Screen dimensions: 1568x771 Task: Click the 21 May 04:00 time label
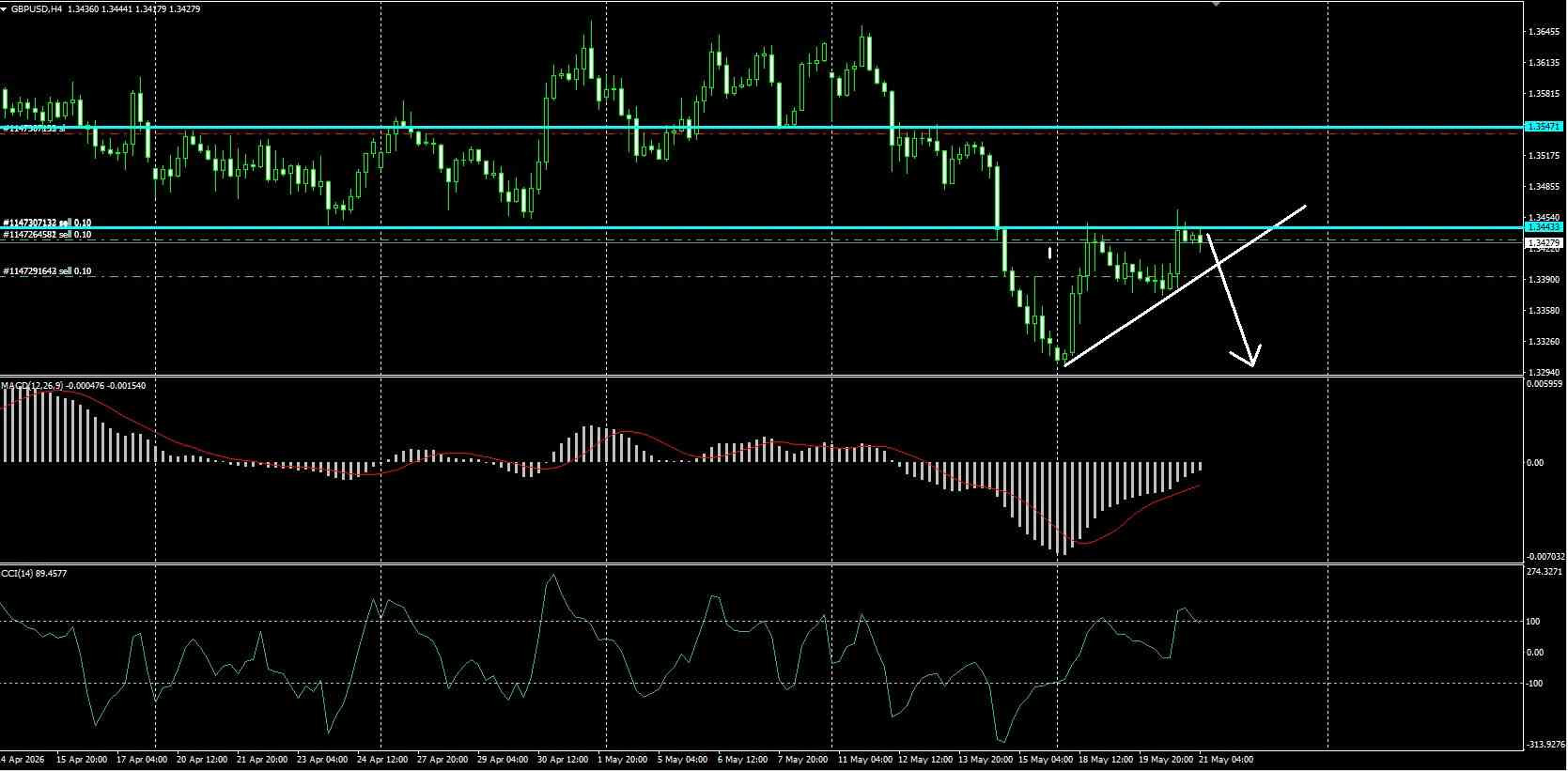tap(1226, 759)
